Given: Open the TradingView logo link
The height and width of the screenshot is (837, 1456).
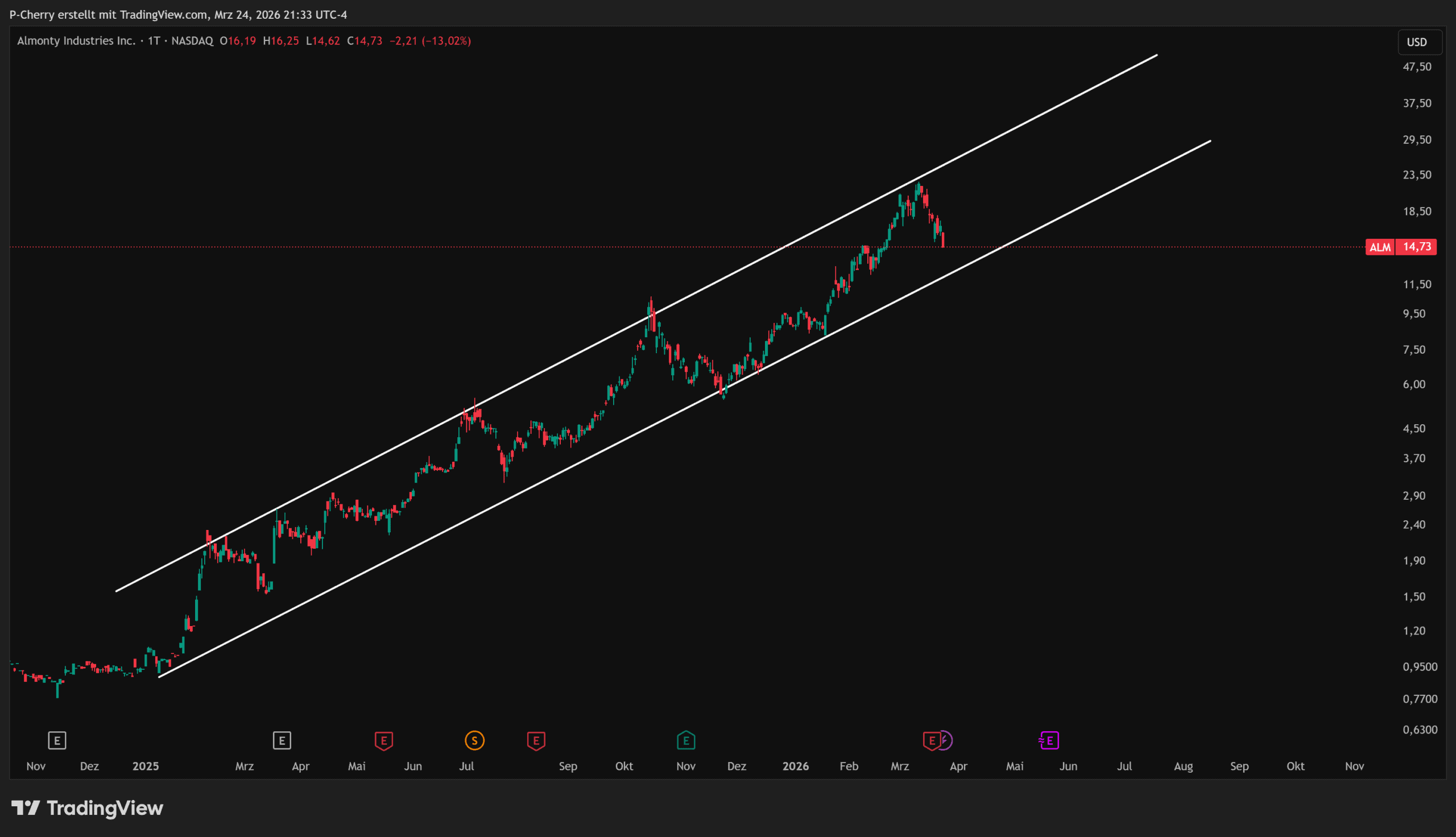Looking at the screenshot, I should click(x=88, y=808).
